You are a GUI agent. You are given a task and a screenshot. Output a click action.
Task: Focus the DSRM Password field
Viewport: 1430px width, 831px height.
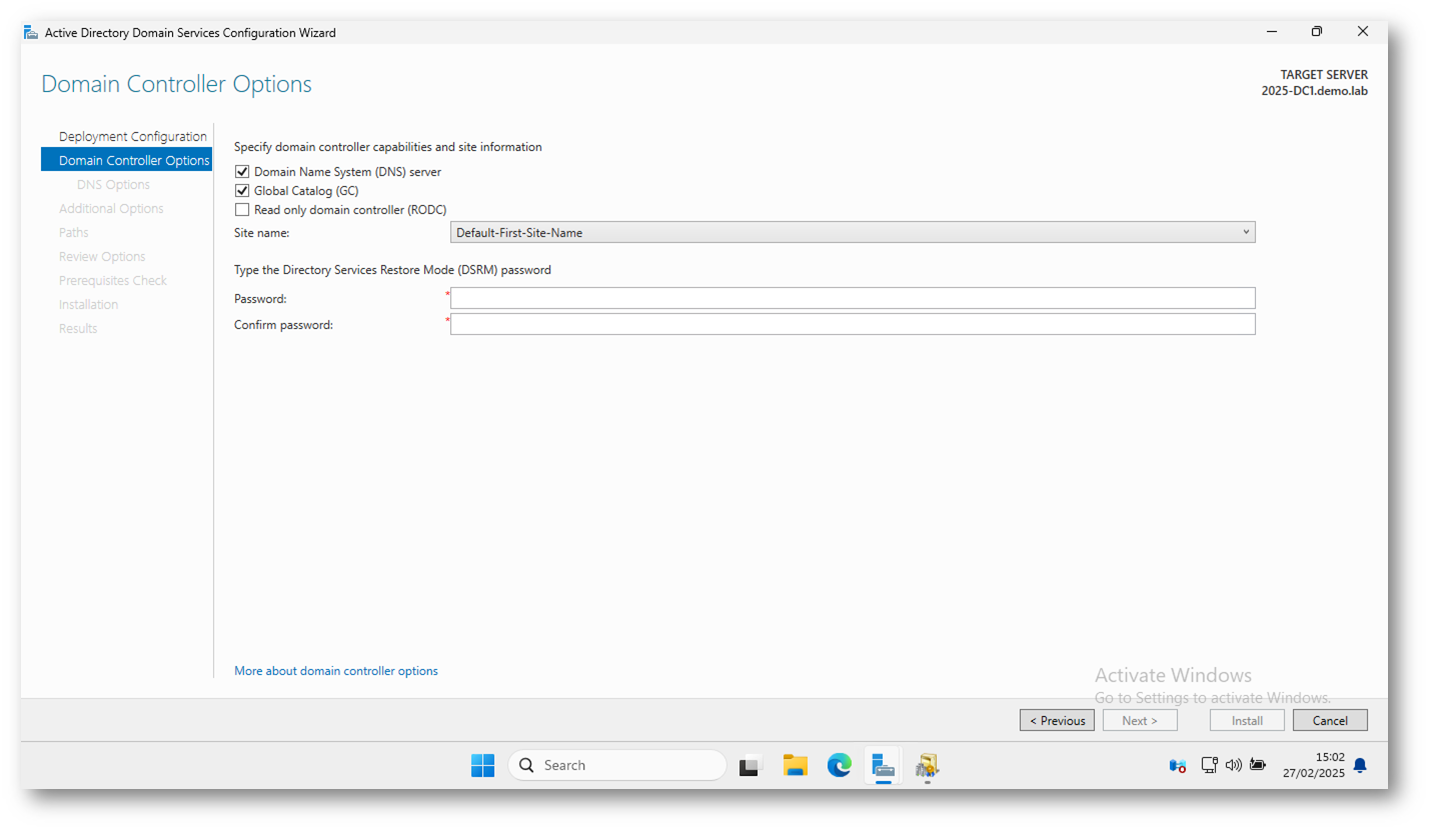(x=853, y=298)
